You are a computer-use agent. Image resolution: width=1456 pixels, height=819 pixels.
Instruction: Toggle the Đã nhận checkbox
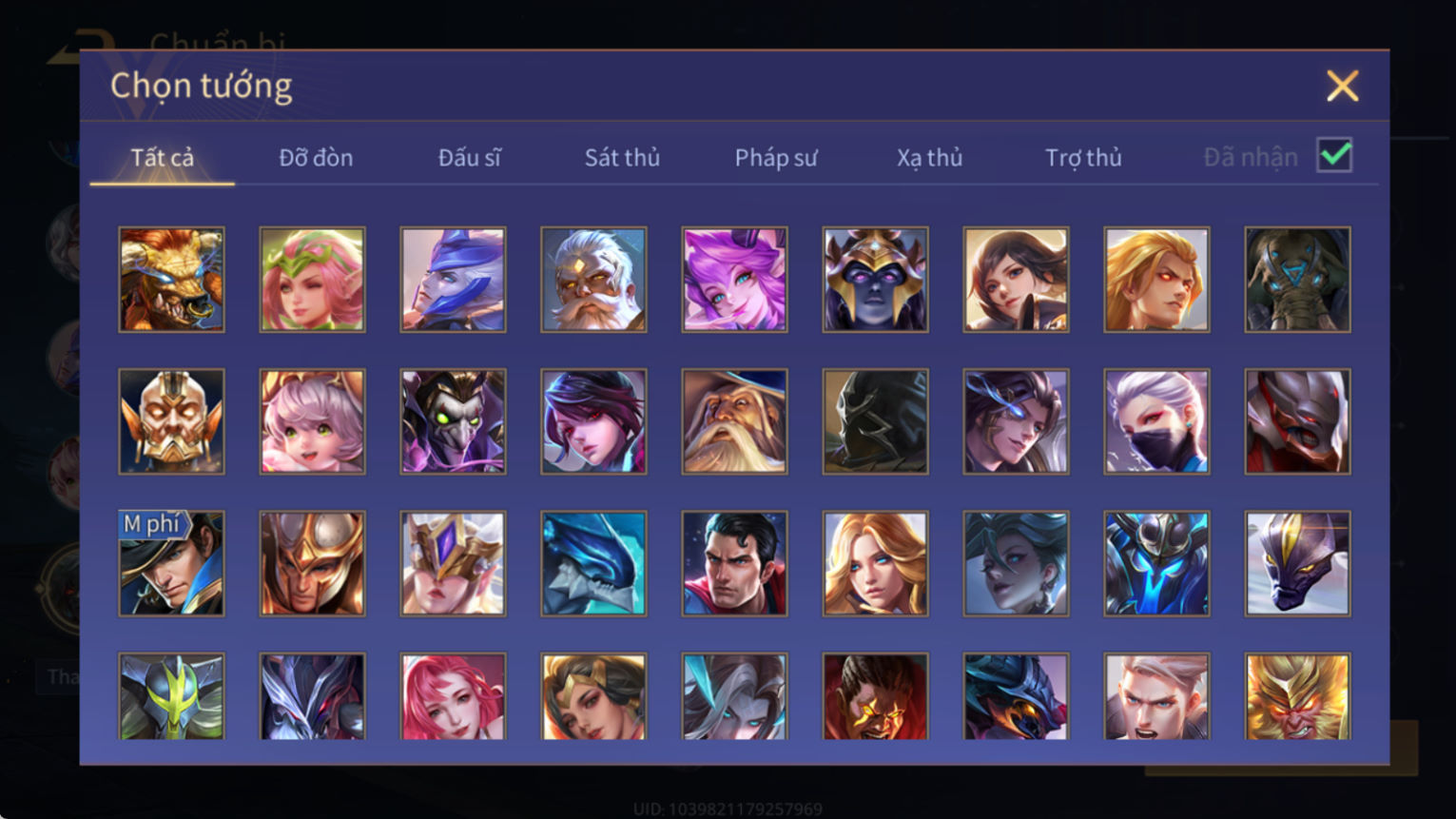[1334, 155]
